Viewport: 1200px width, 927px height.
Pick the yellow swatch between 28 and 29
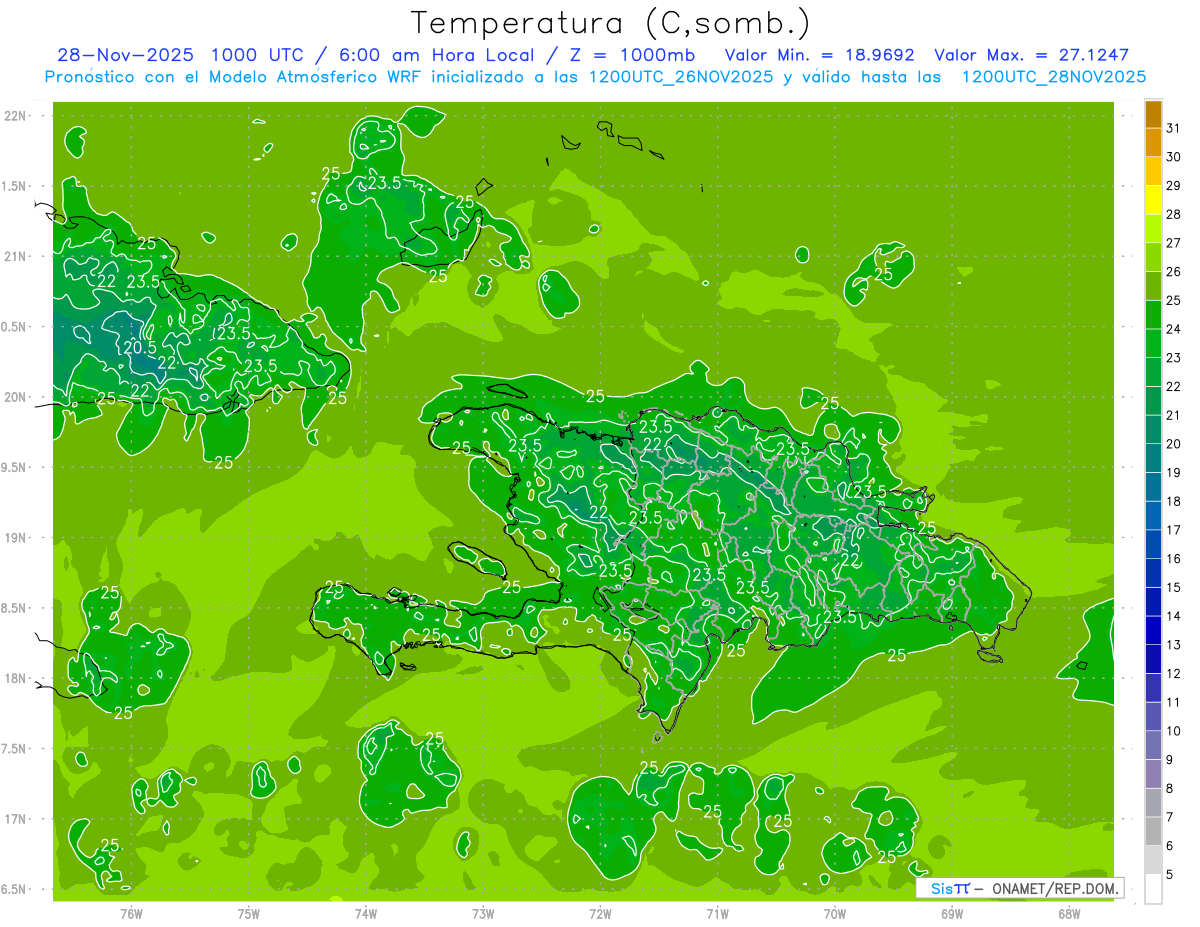[1153, 200]
